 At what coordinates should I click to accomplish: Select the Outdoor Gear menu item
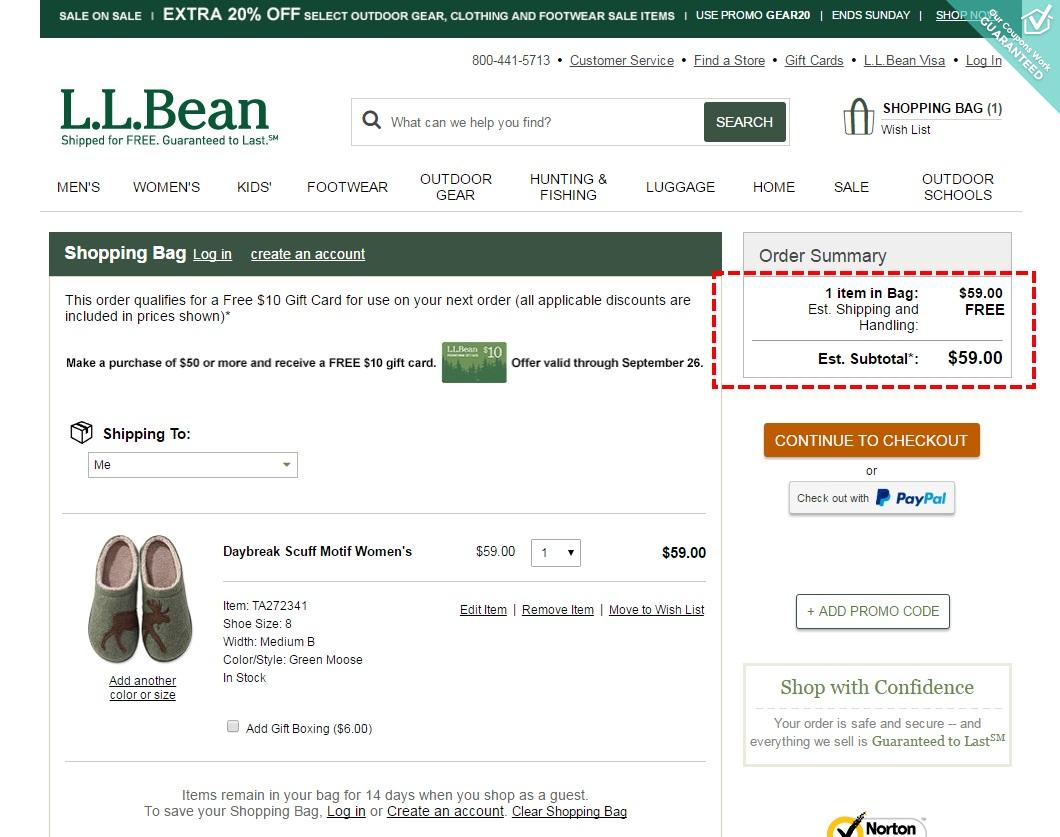(x=455, y=187)
